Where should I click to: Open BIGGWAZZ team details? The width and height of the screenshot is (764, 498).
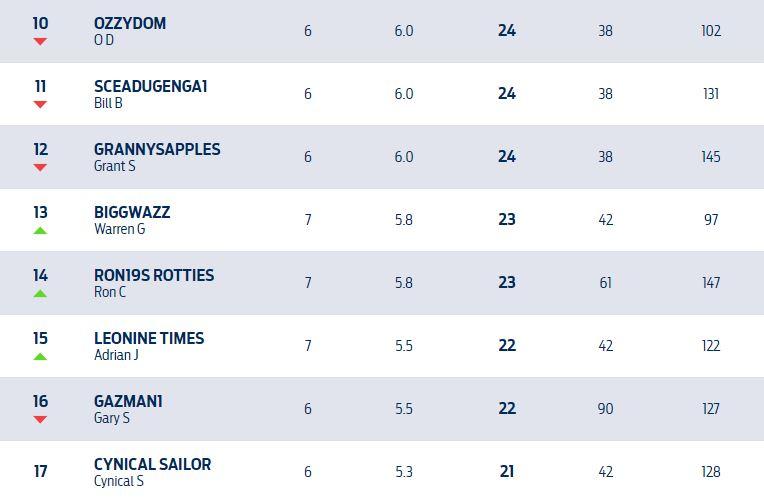tap(132, 212)
